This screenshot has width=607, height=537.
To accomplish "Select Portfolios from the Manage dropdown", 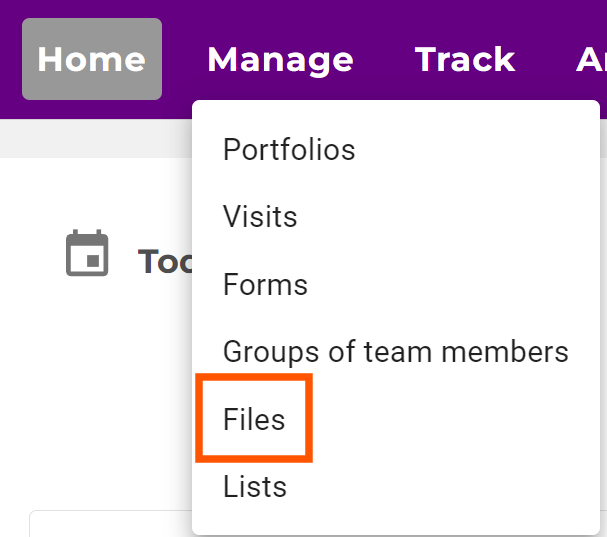I will (289, 150).
